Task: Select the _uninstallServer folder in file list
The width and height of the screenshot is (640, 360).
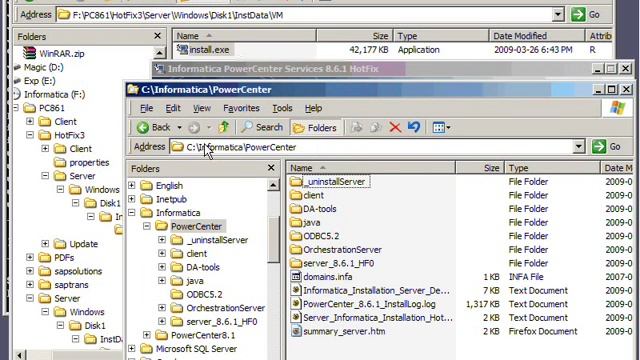Action: click(329, 182)
